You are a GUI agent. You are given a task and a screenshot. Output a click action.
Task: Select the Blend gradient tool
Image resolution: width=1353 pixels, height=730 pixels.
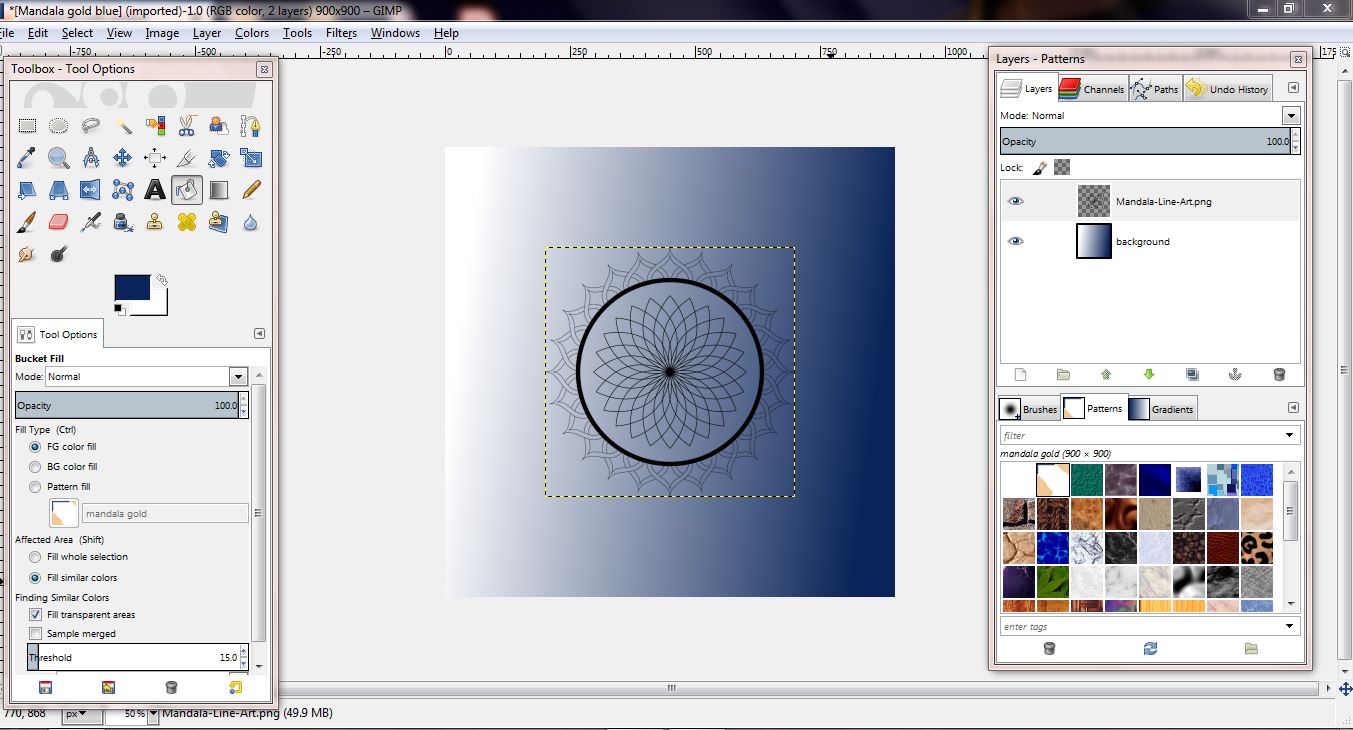219,190
